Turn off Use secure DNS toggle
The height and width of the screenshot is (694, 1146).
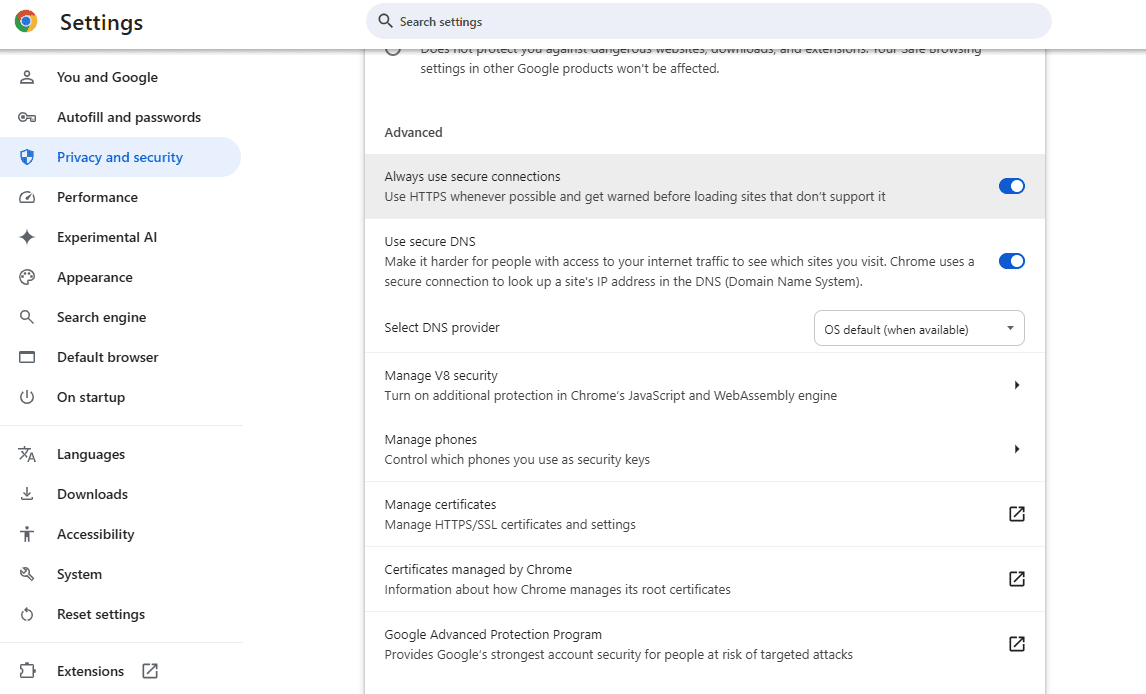coord(1011,261)
